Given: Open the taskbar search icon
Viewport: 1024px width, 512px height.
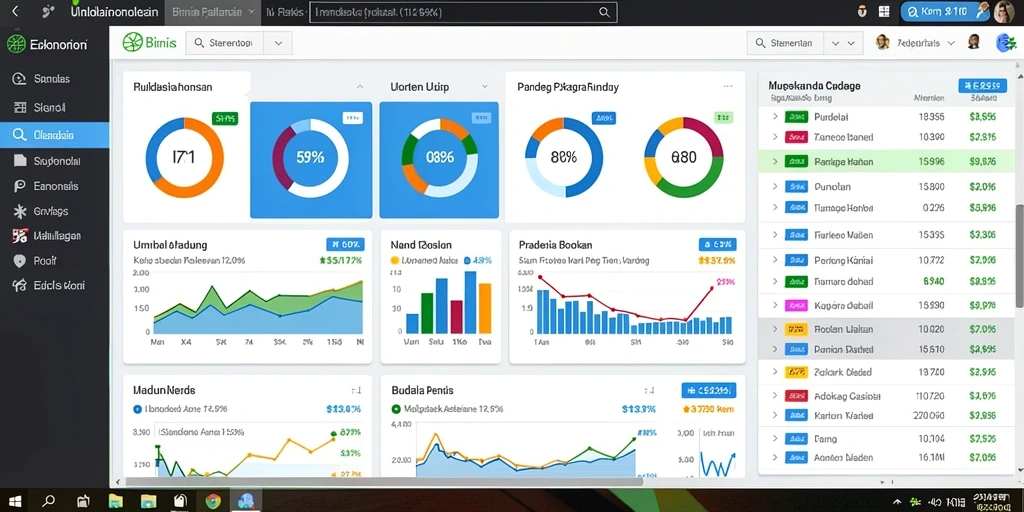Looking at the screenshot, I should (x=48, y=502).
